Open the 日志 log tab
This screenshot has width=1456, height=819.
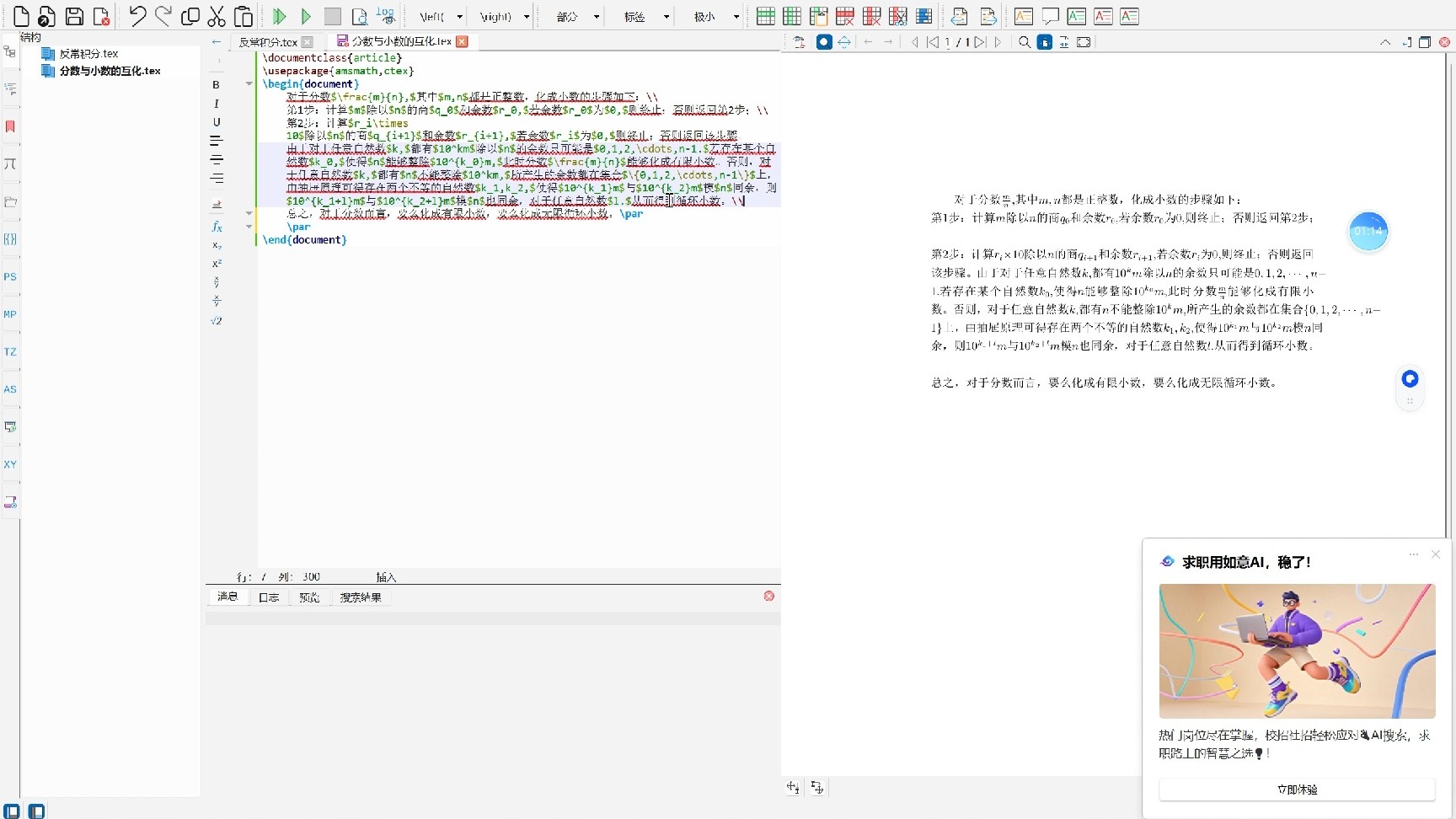click(269, 597)
